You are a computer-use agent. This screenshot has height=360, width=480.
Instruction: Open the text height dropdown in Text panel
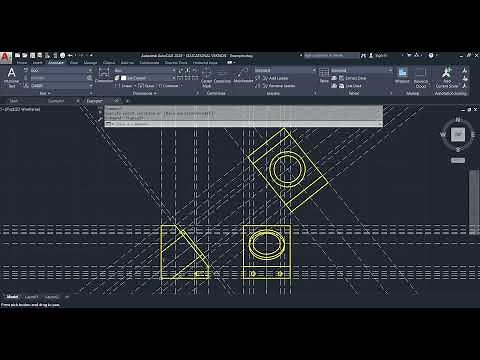pyautogui.click(x=90, y=86)
